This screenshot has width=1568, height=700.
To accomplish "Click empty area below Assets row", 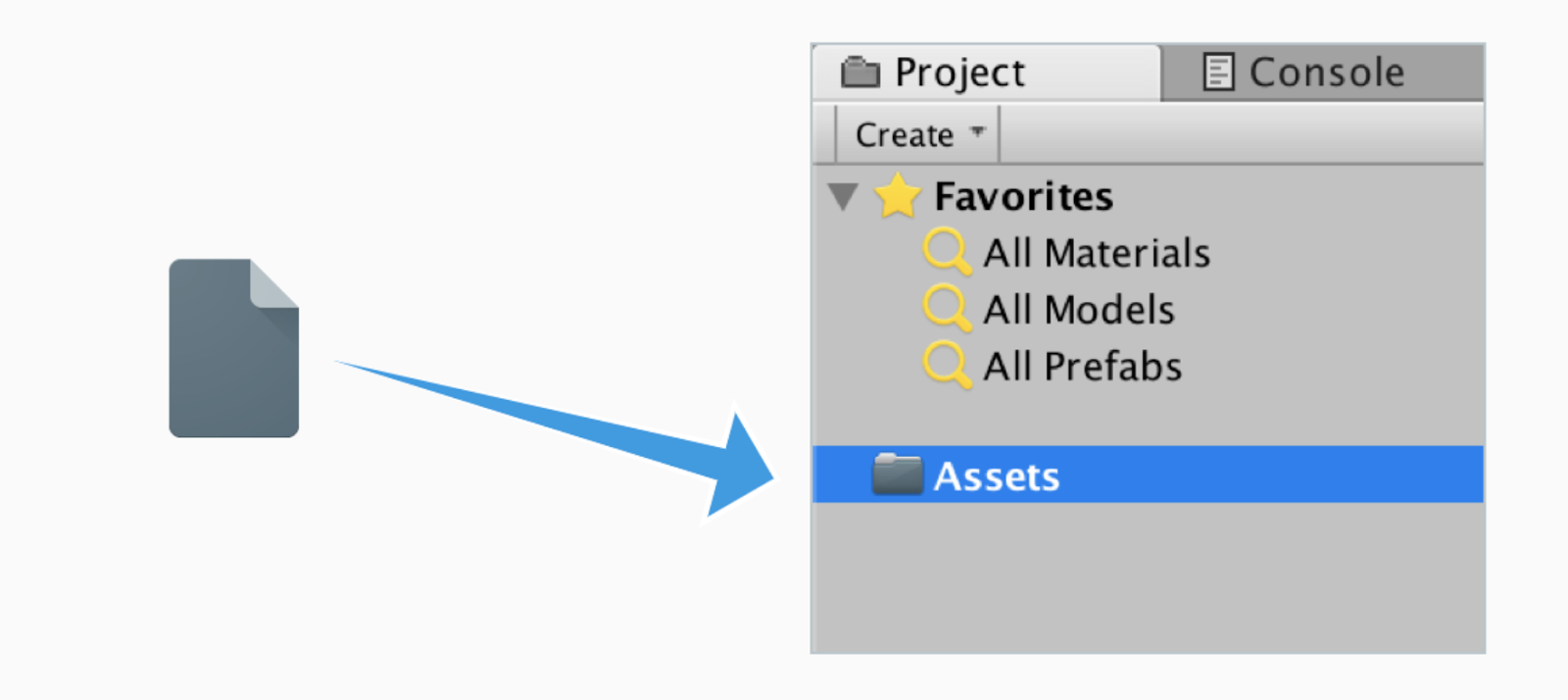I will (1147, 578).
